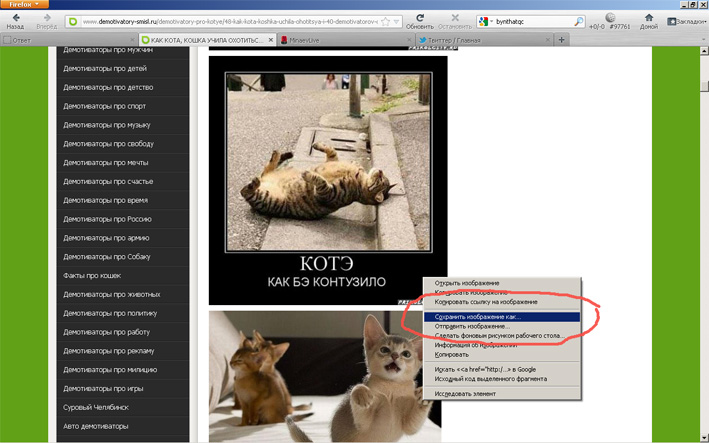
Task: Open Демотиваторы про свободу link
Action: pyautogui.click(x=109, y=144)
